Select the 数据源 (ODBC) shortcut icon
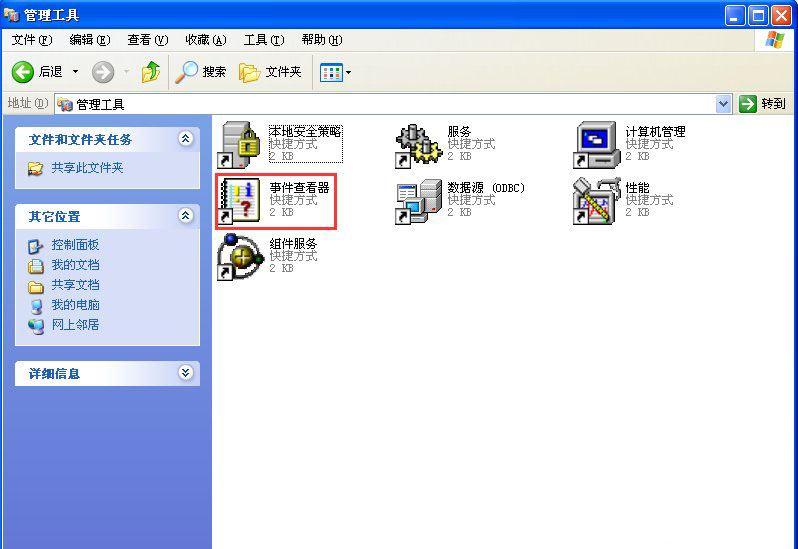Viewport: 798px width, 549px height. tap(418, 200)
